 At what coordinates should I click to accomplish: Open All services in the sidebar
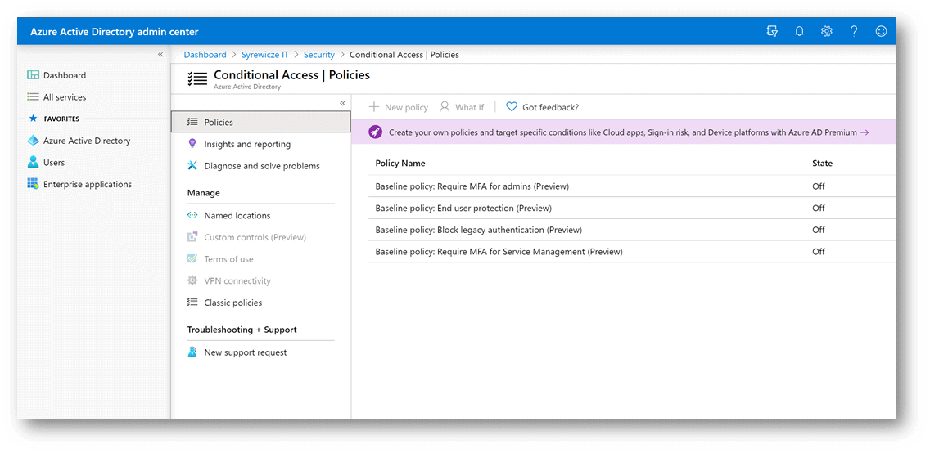[x=64, y=97]
